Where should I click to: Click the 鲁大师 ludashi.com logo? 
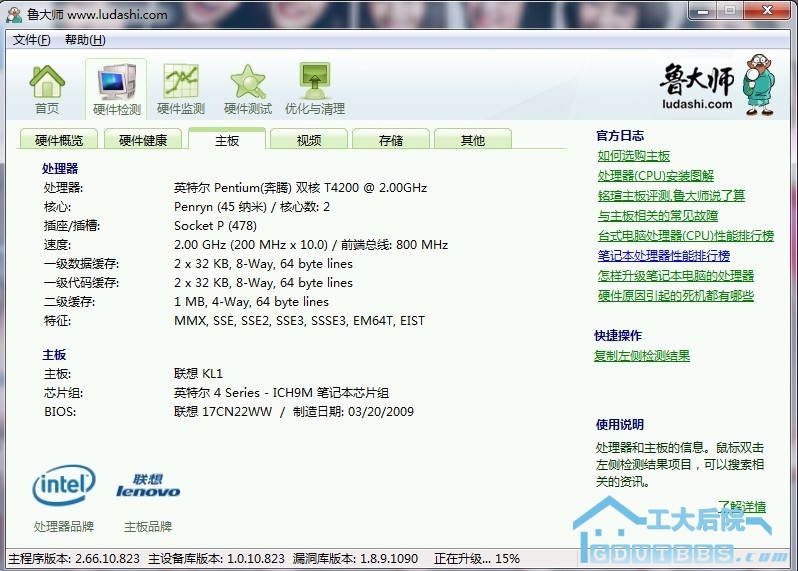click(x=718, y=84)
